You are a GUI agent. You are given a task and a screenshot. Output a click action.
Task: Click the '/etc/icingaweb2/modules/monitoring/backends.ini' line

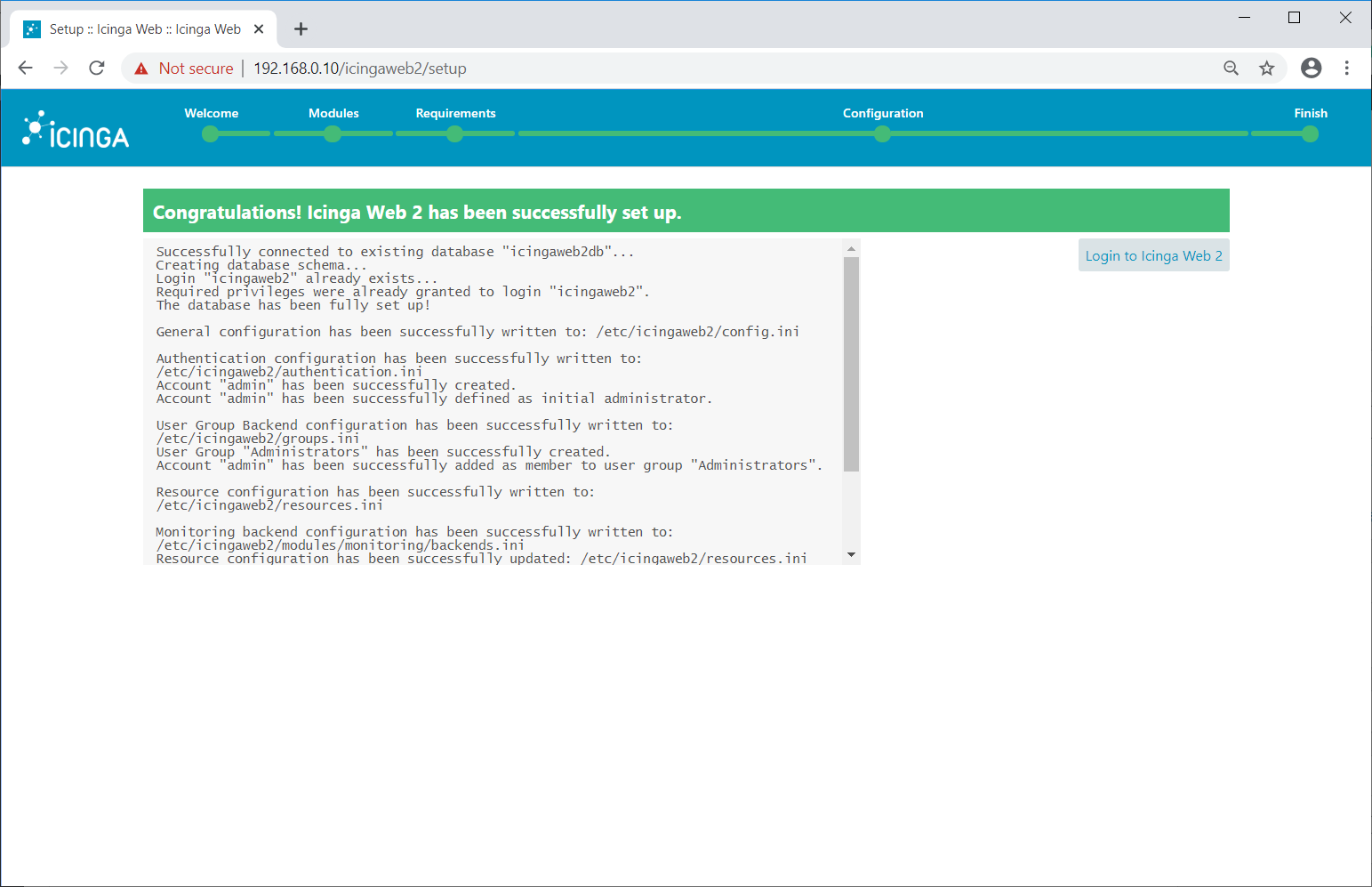point(341,545)
